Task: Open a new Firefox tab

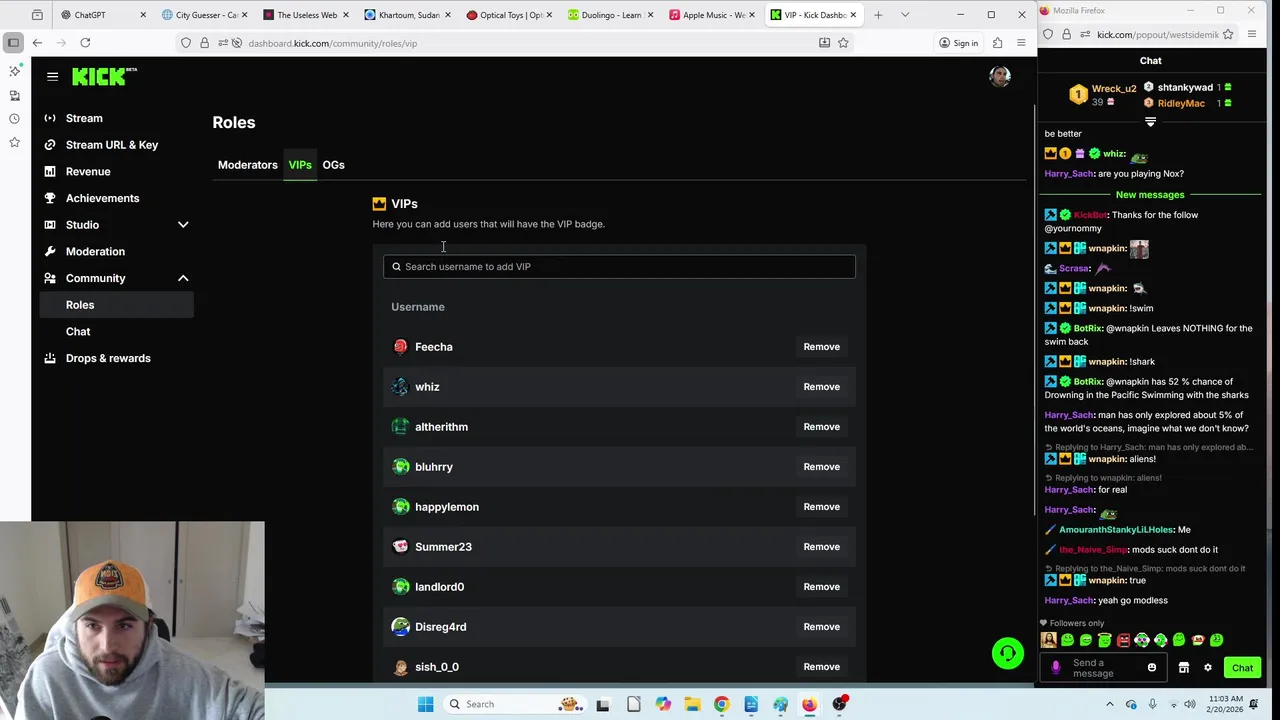Action: 878,15
